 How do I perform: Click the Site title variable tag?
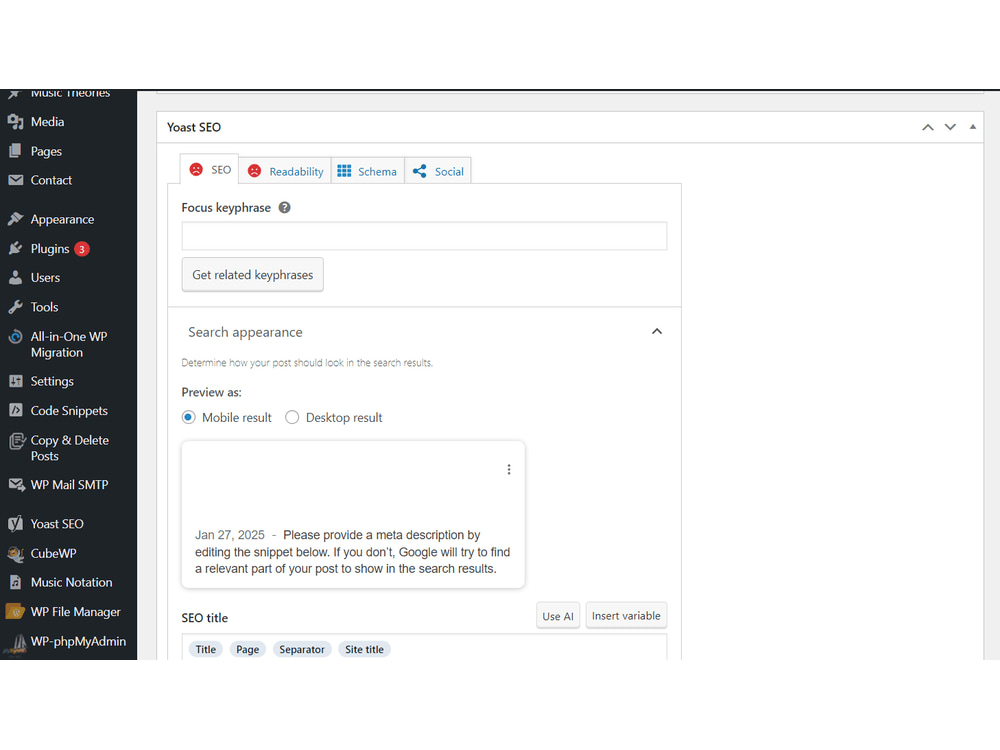tap(364, 649)
